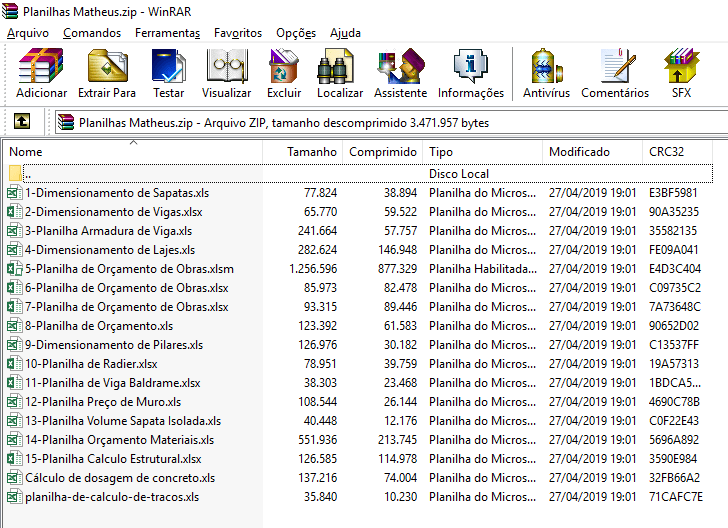Viewport: 728px width, 528px height.
Task: Click CRC32 value C0F22E43
Action: click(x=674, y=421)
